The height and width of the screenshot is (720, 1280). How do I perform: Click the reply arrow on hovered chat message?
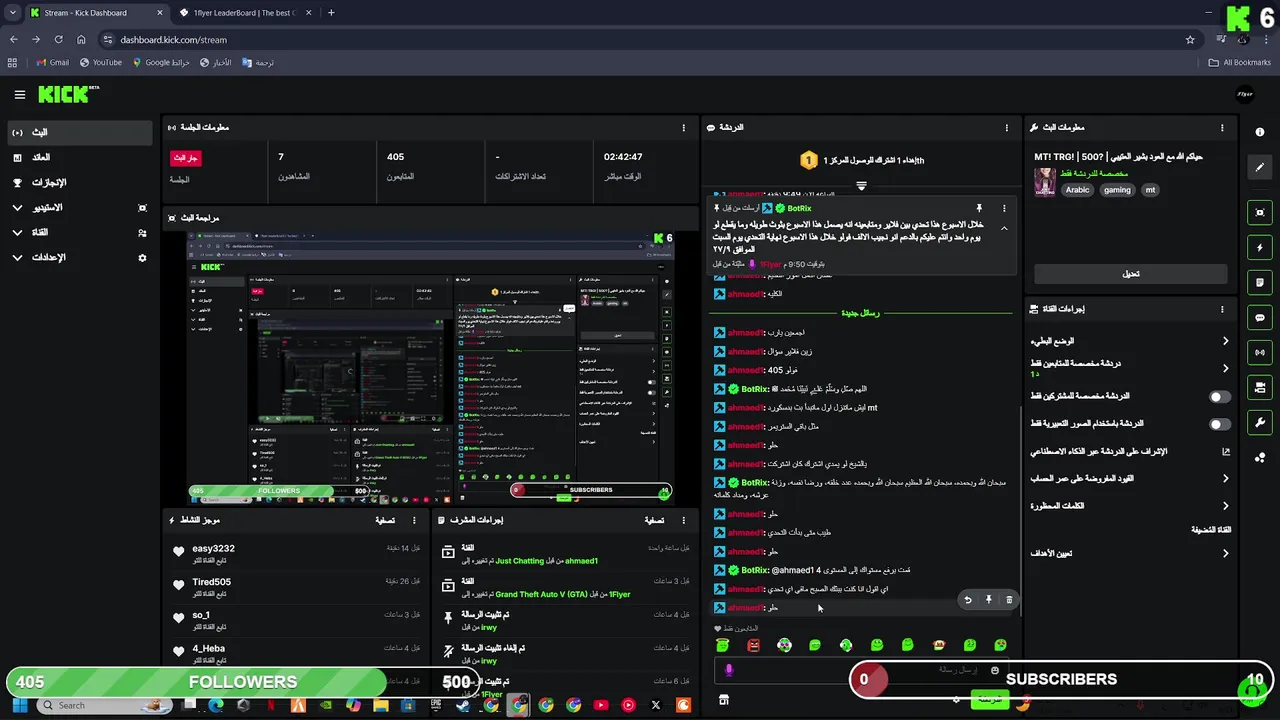(967, 600)
